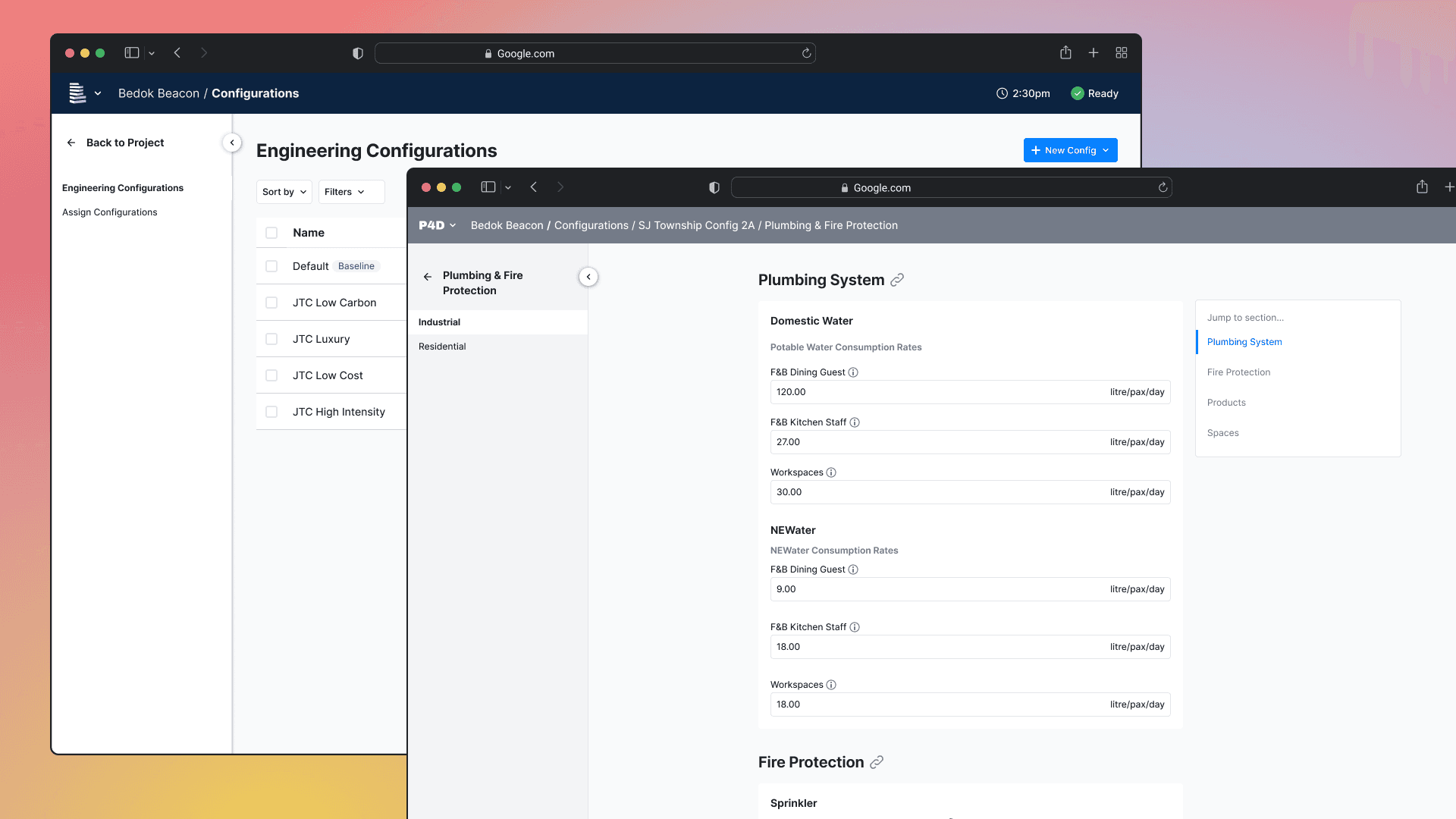Jump to Products section
1456x819 pixels.
1226,403
